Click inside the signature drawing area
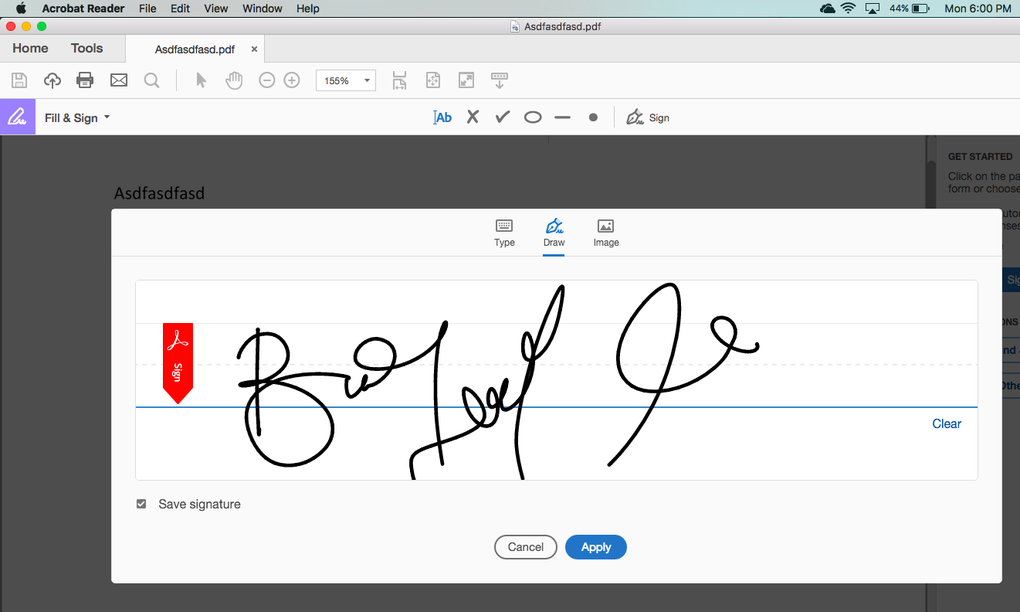1020x612 pixels. pos(556,380)
